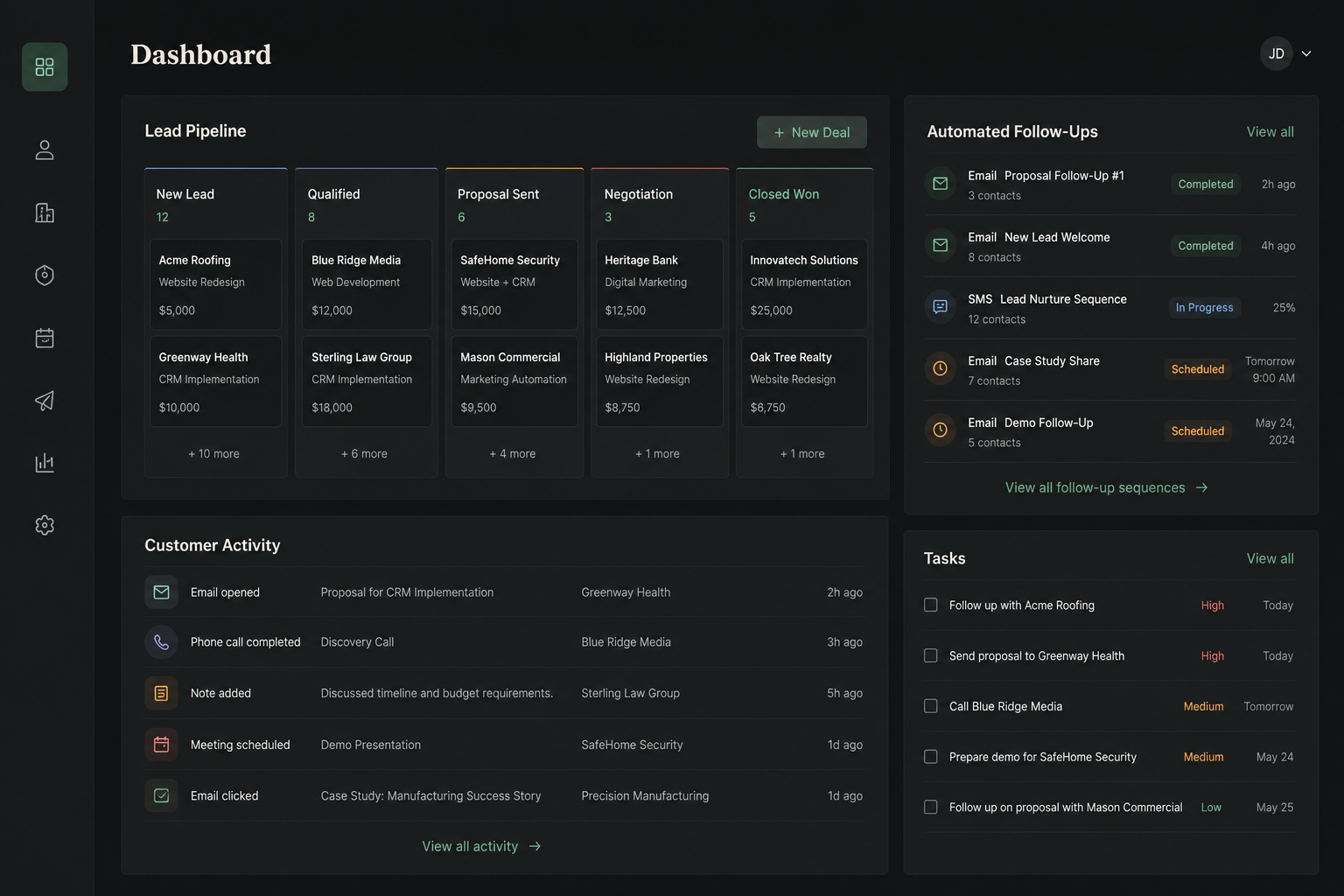Open Campaigns paper plane icon in sidebar
The height and width of the screenshot is (896, 1344).
(45, 401)
